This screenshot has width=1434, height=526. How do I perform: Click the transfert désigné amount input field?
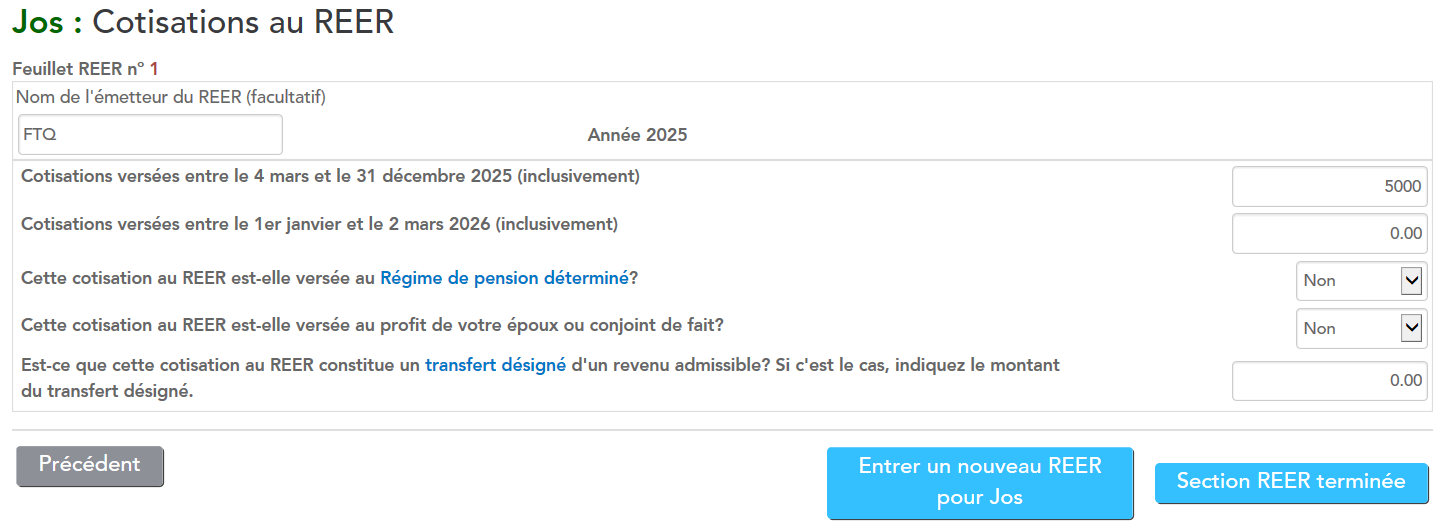pos(1329,381)
